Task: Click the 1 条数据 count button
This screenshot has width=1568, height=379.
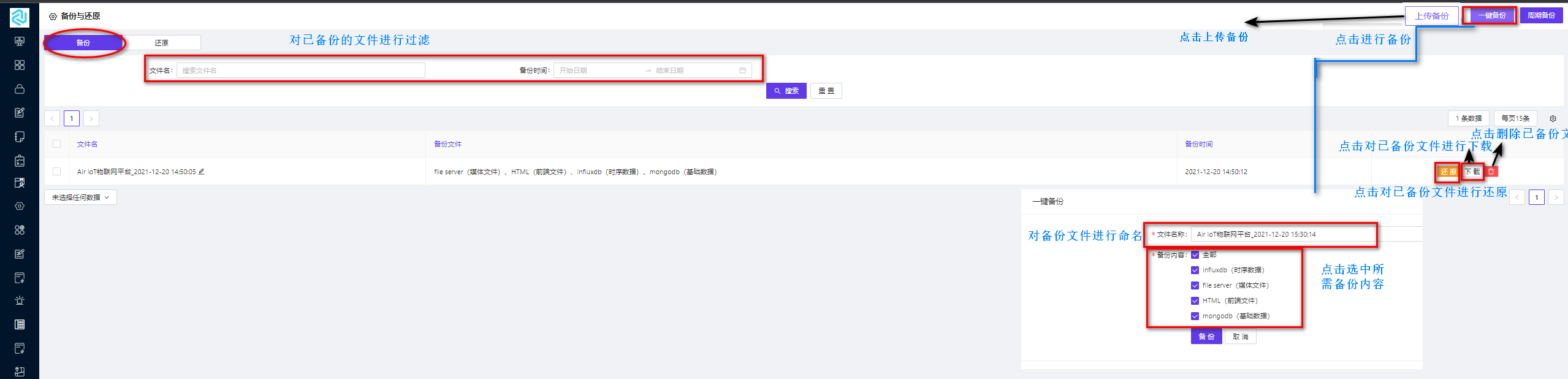Action: (1469, 118)
